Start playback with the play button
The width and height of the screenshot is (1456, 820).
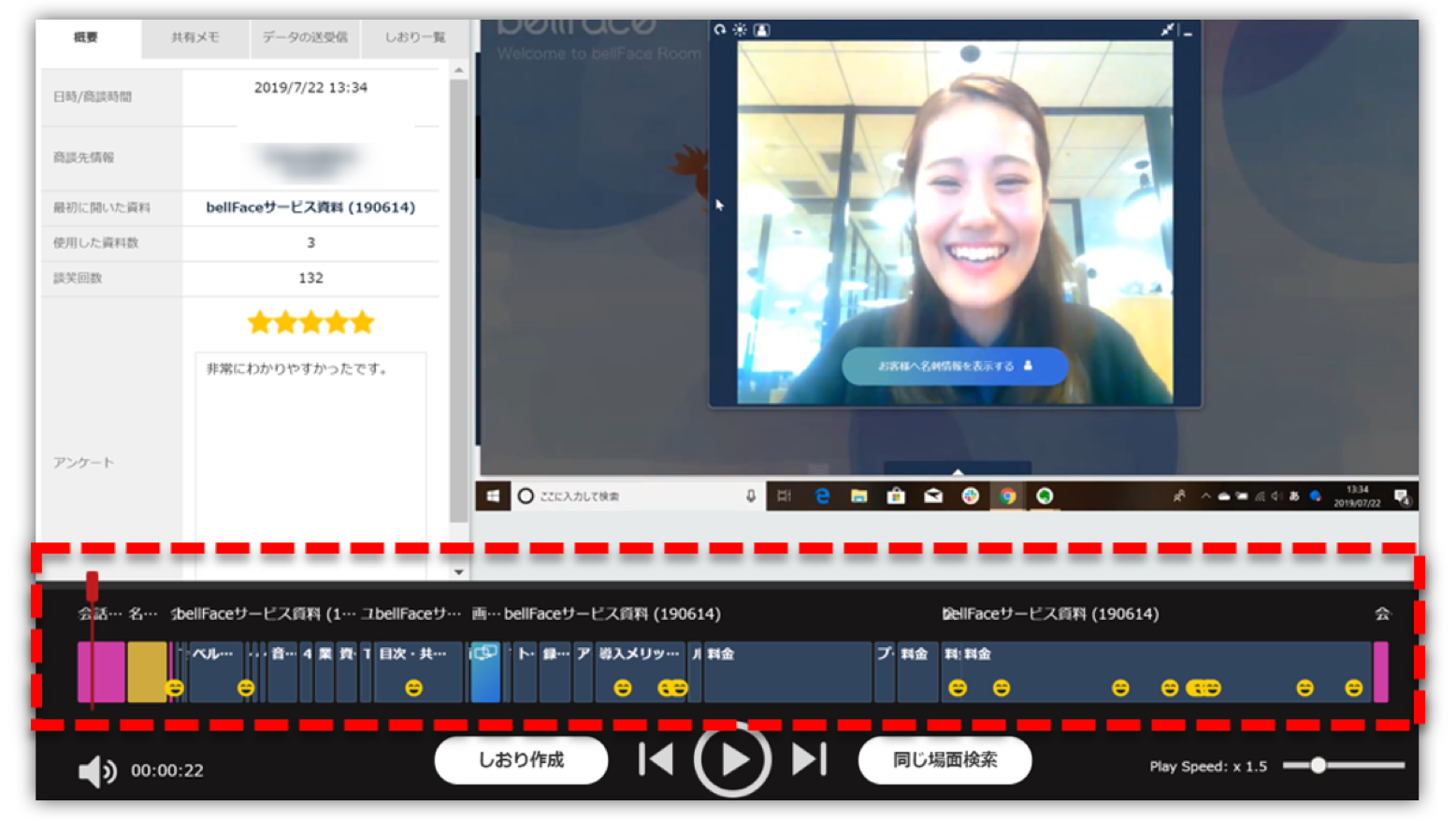(x=732, y=759)
